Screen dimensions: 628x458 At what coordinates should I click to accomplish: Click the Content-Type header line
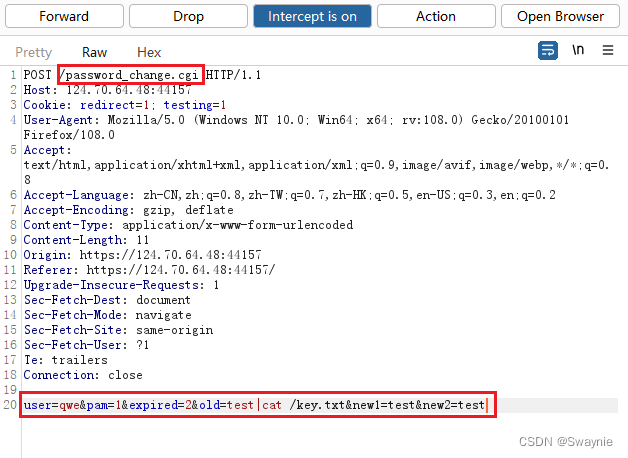point(188,225)
